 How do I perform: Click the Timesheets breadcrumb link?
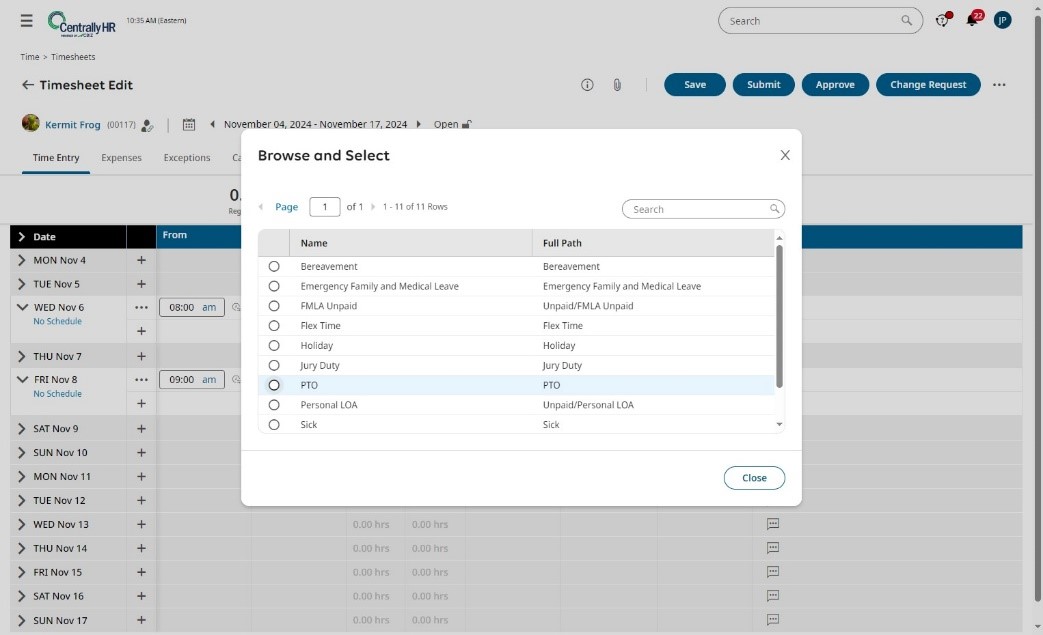pos(73,57)
